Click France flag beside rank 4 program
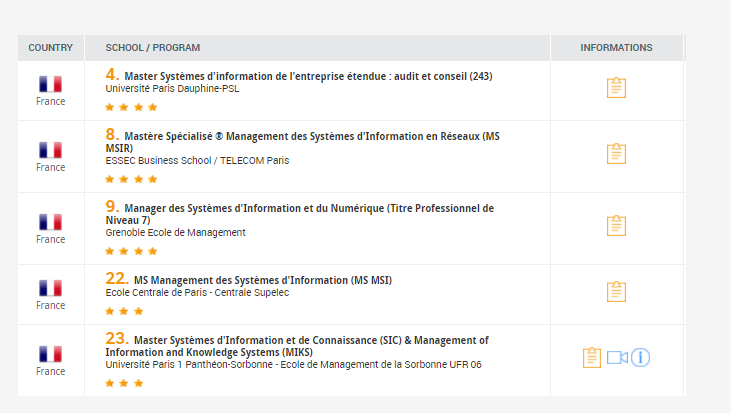The height and width of the screenshot is (413, 731). pyautogui.click(x=50, y=84)
